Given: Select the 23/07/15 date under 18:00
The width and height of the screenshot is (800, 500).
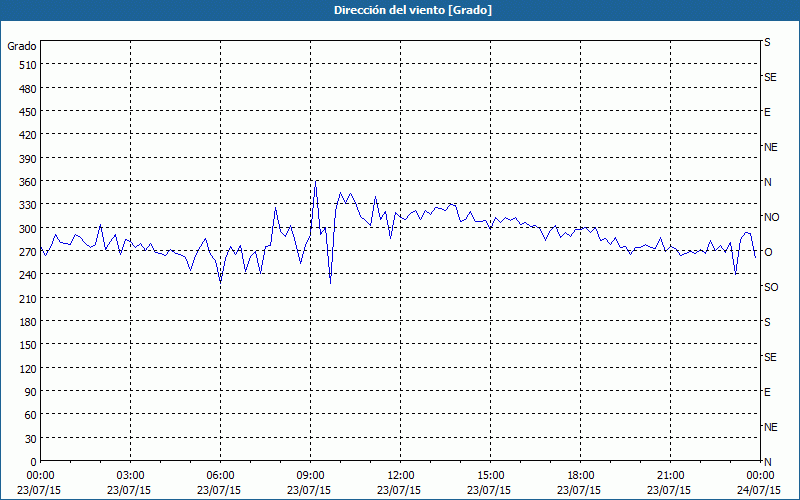Looking at the screenshot, I should click(x=579, y=490).
